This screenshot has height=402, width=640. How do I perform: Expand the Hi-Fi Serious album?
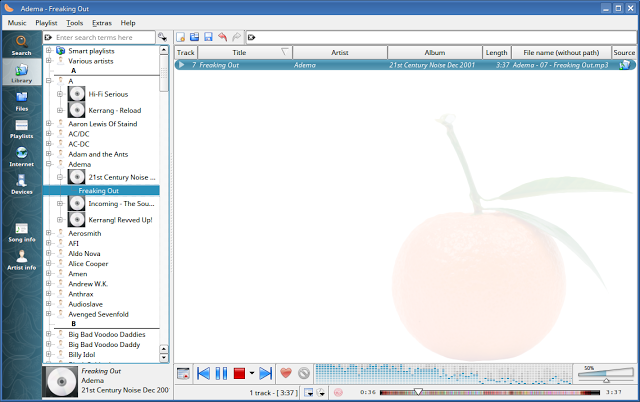[60, 94]
